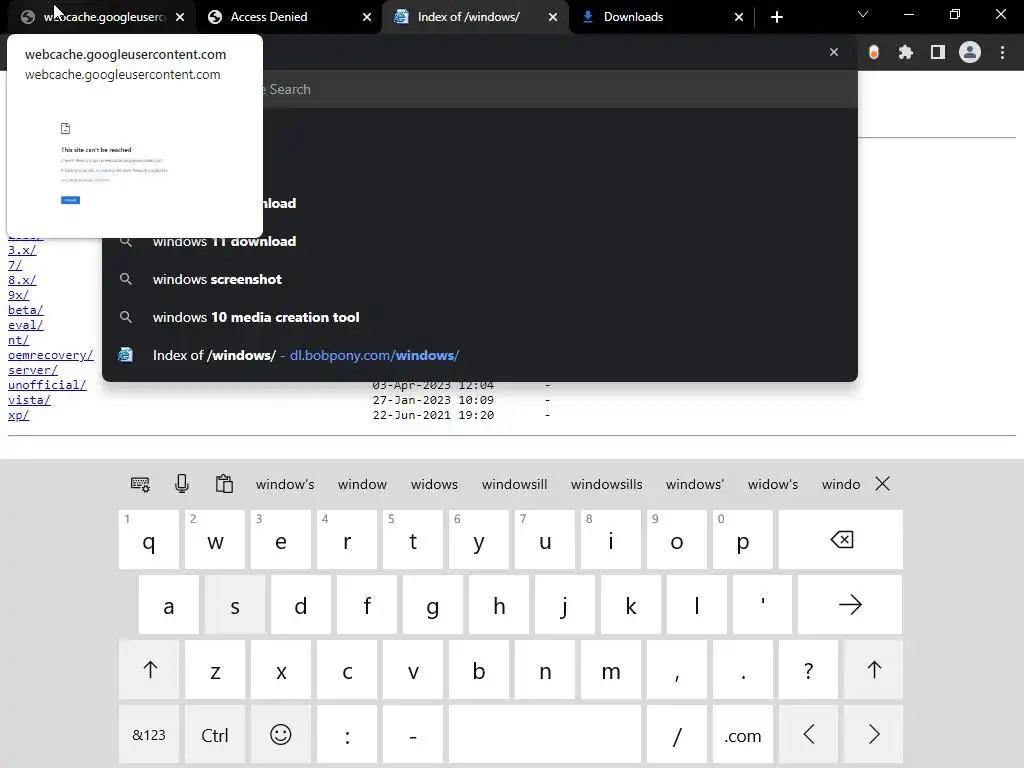This screenshot has width=1024, height=768.
Task: Open the clipboard icon on keyboard
Action: pos(224,484)
